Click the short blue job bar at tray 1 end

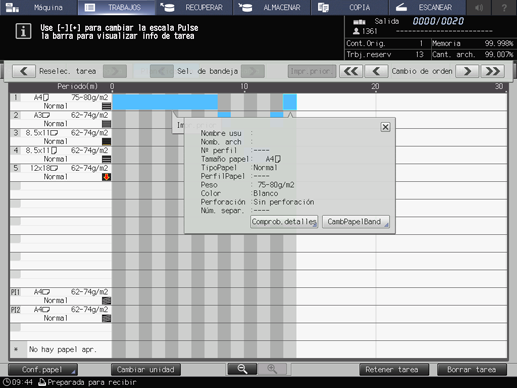pos(290,102)
